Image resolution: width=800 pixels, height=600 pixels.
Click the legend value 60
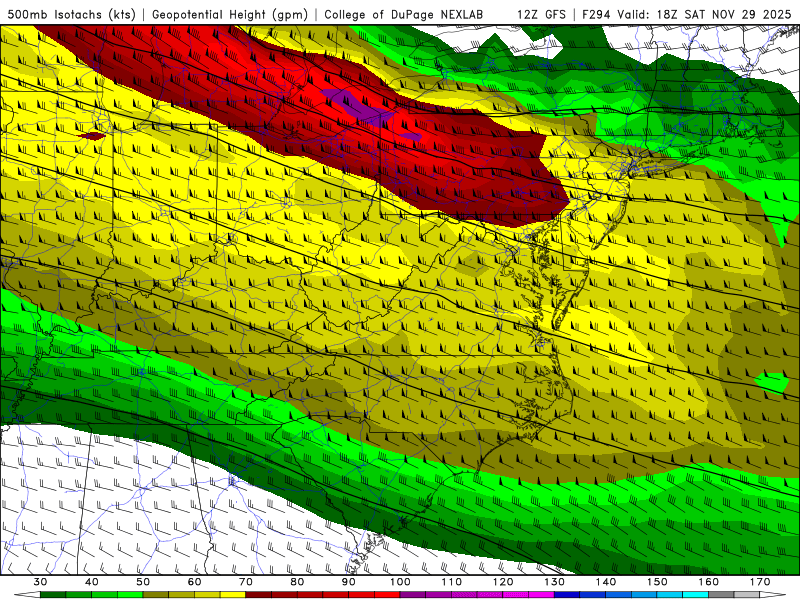194,582
